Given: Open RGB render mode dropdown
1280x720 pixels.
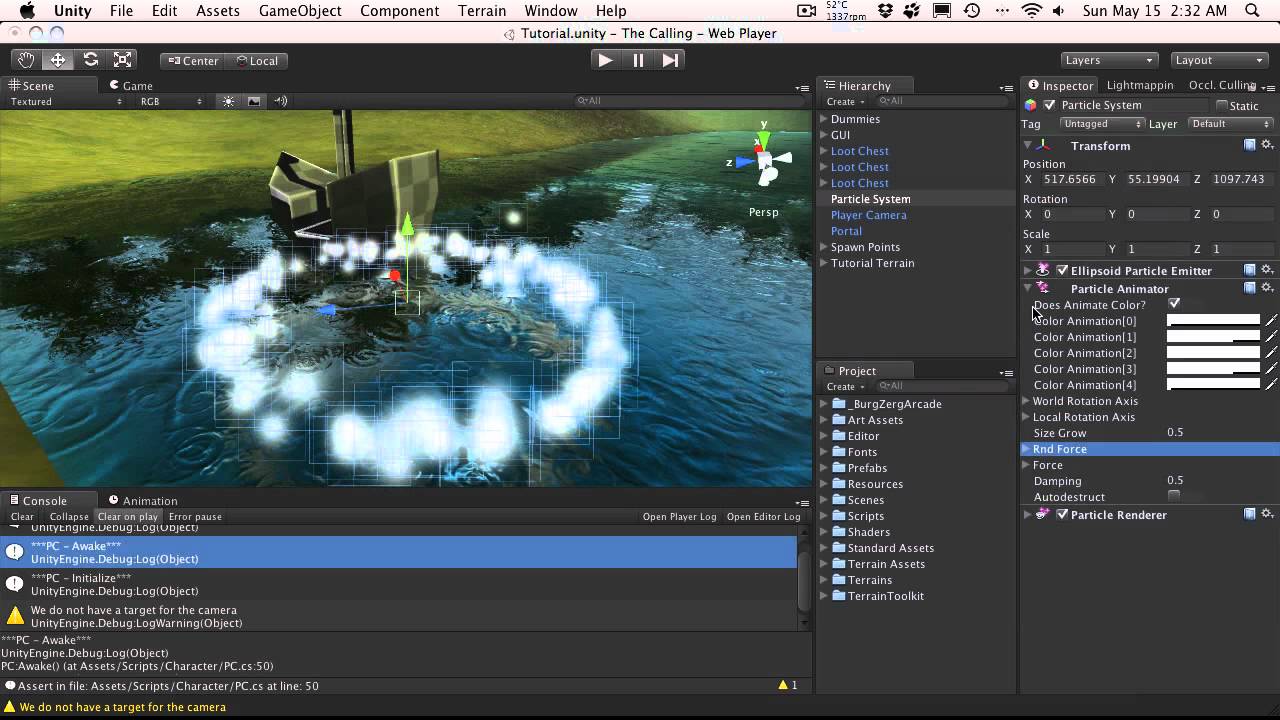Looking at the screenshot, I should click(x=171, y=101).
